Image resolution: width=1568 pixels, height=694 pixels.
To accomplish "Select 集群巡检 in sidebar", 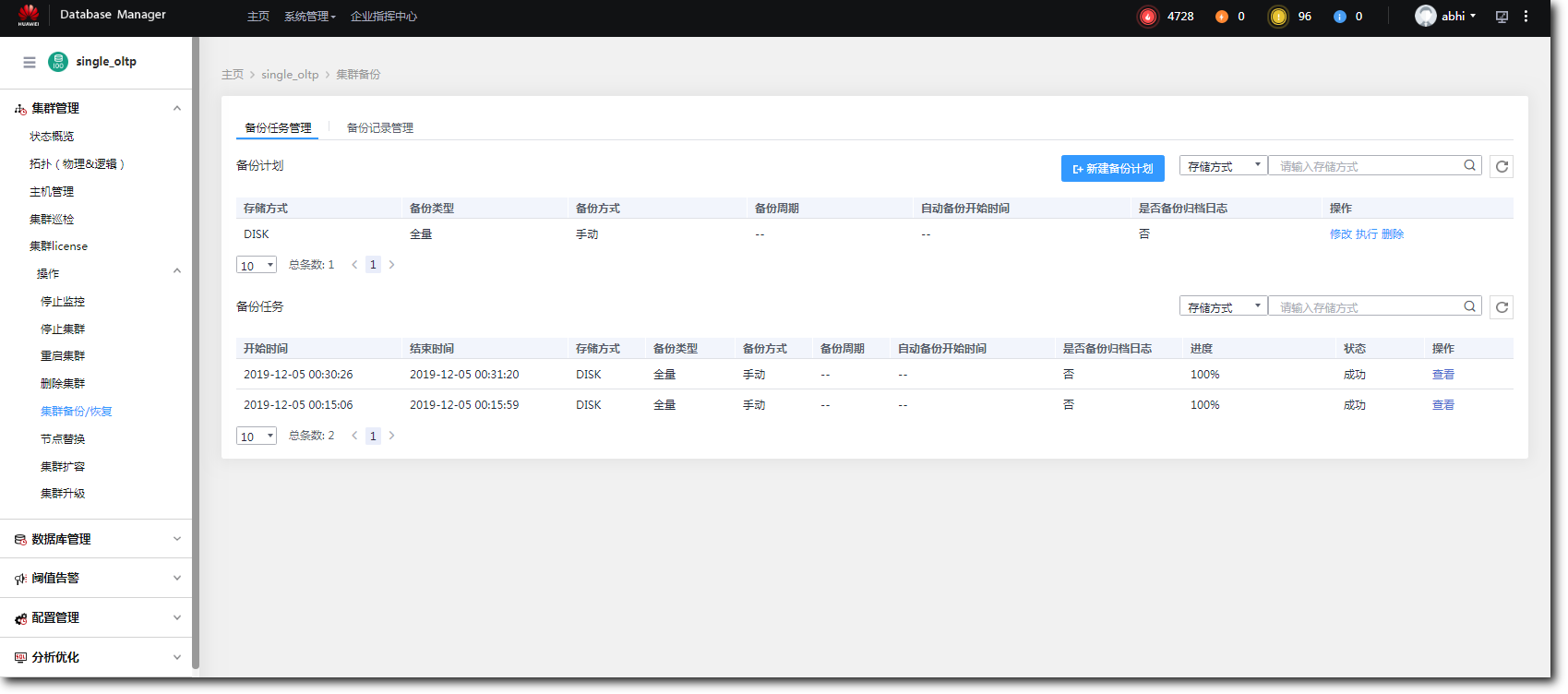I will (x=52, y=220).
